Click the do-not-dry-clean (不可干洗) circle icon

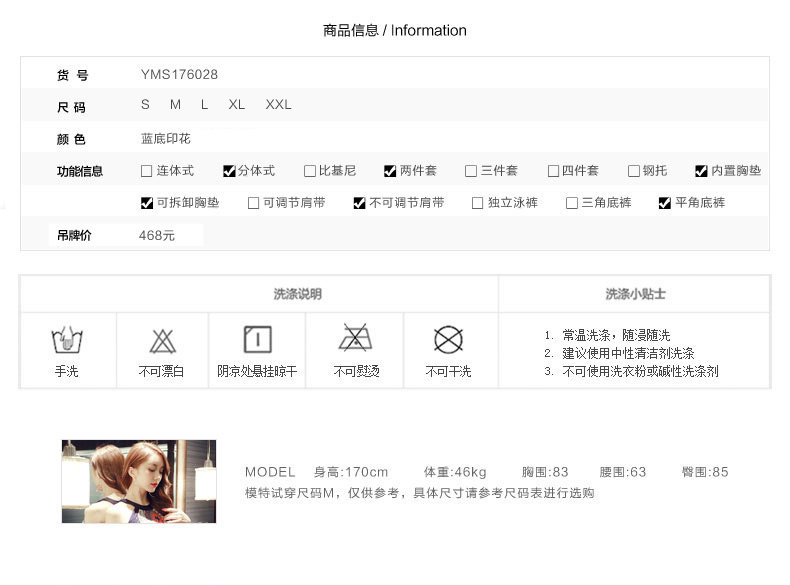coord(448,340)
